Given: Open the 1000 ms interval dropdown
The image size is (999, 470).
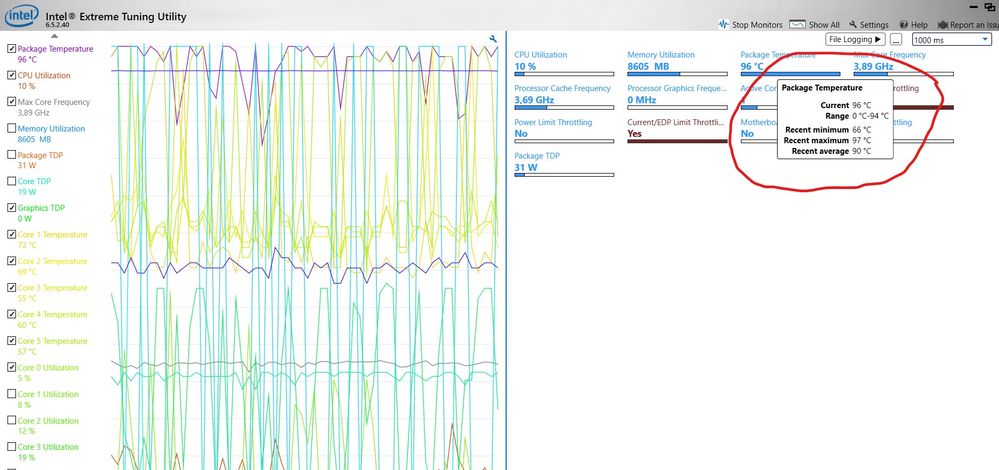Looking at the screenshot, I should 950,39.
